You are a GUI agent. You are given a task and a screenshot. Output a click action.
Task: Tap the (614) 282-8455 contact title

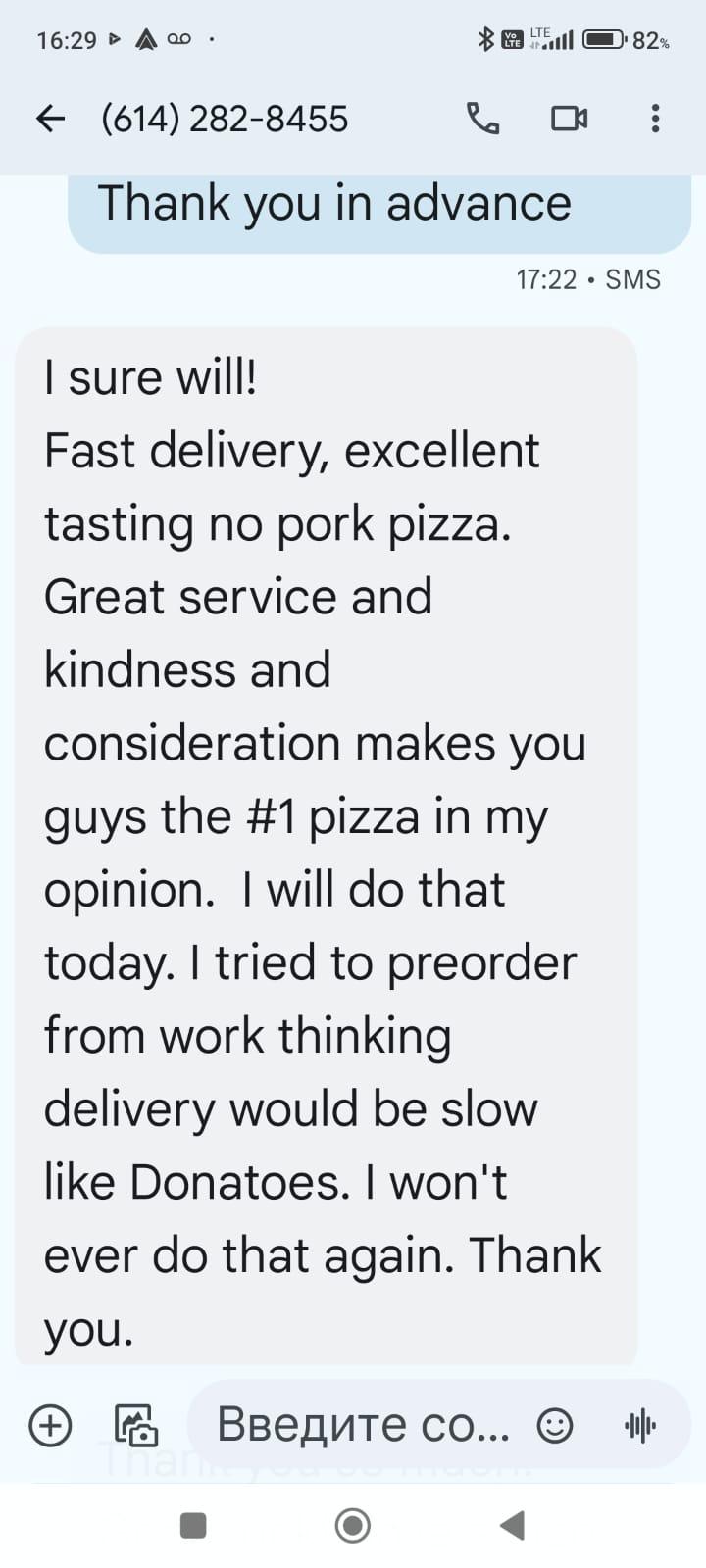point(225,119)
